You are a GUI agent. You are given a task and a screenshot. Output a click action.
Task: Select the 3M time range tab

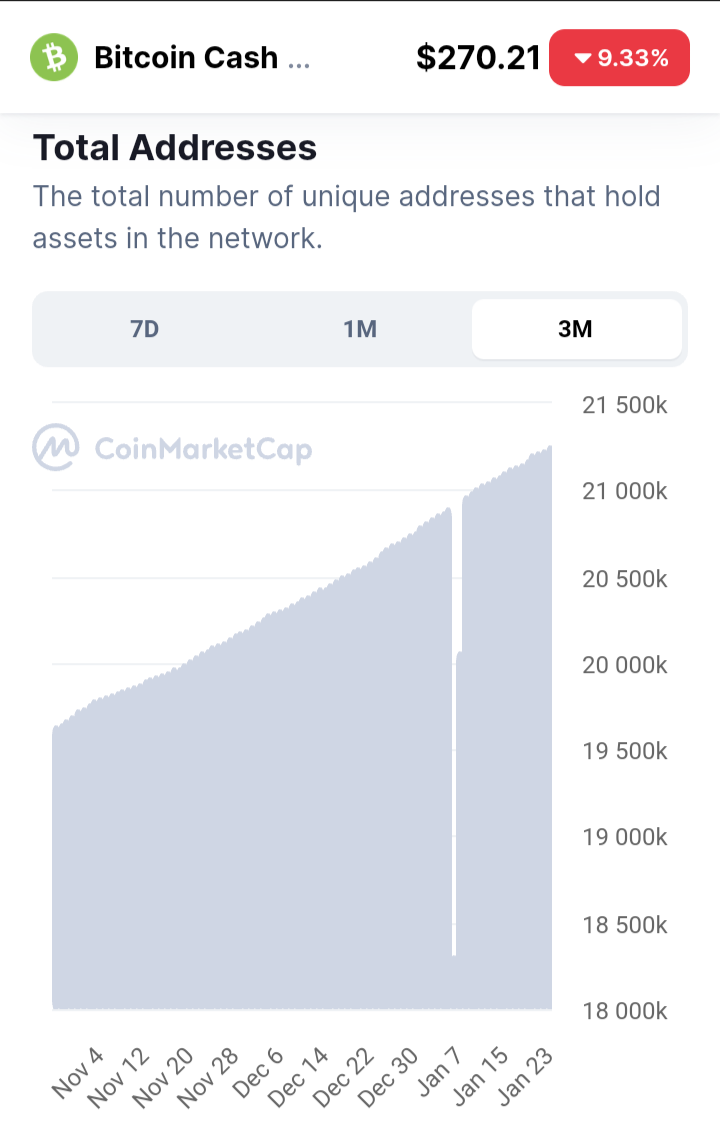pyautogui.click(x=576, y=329)
